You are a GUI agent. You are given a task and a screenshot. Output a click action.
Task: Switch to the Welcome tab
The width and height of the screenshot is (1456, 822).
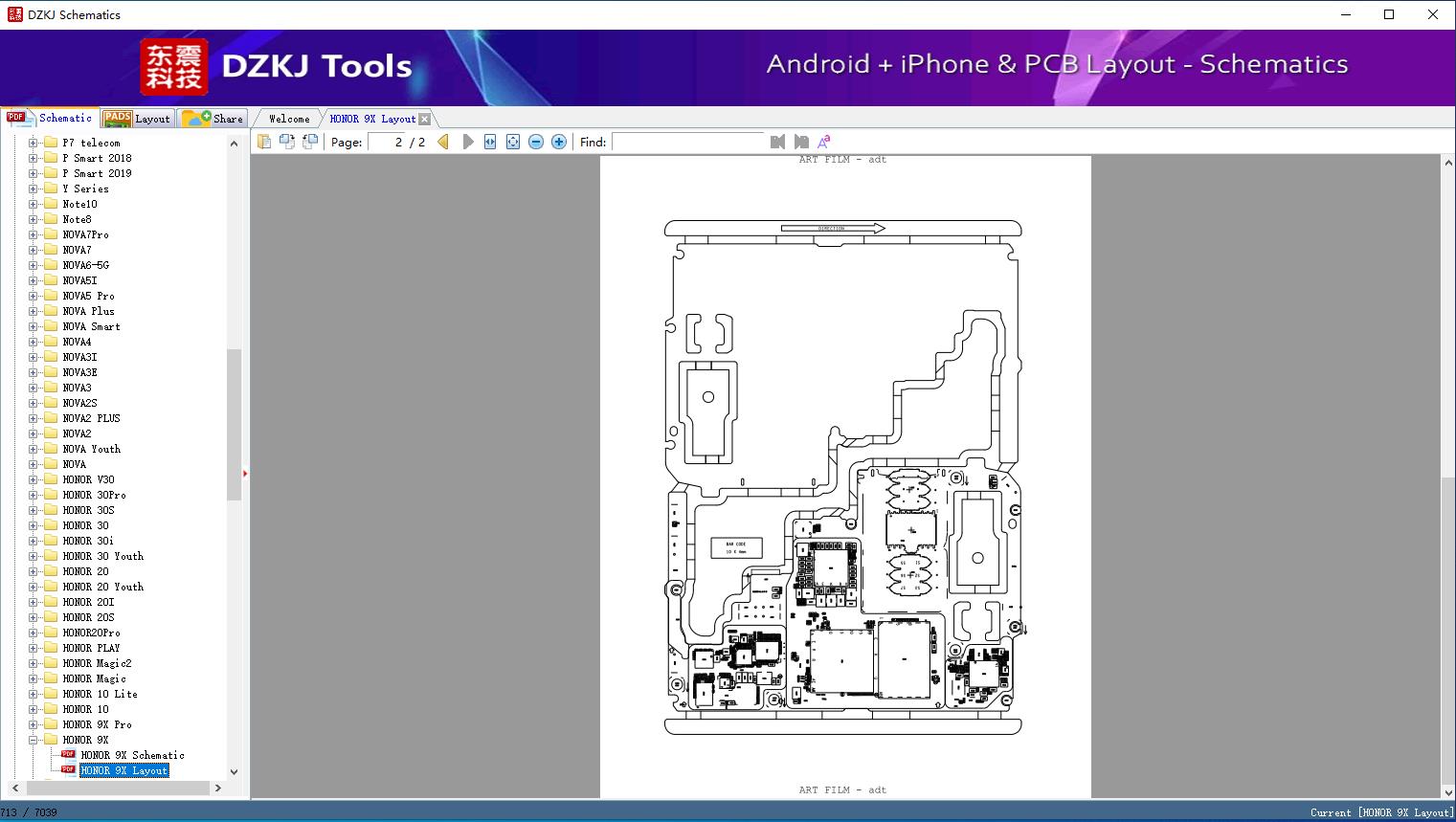click(x=289, y=119)
